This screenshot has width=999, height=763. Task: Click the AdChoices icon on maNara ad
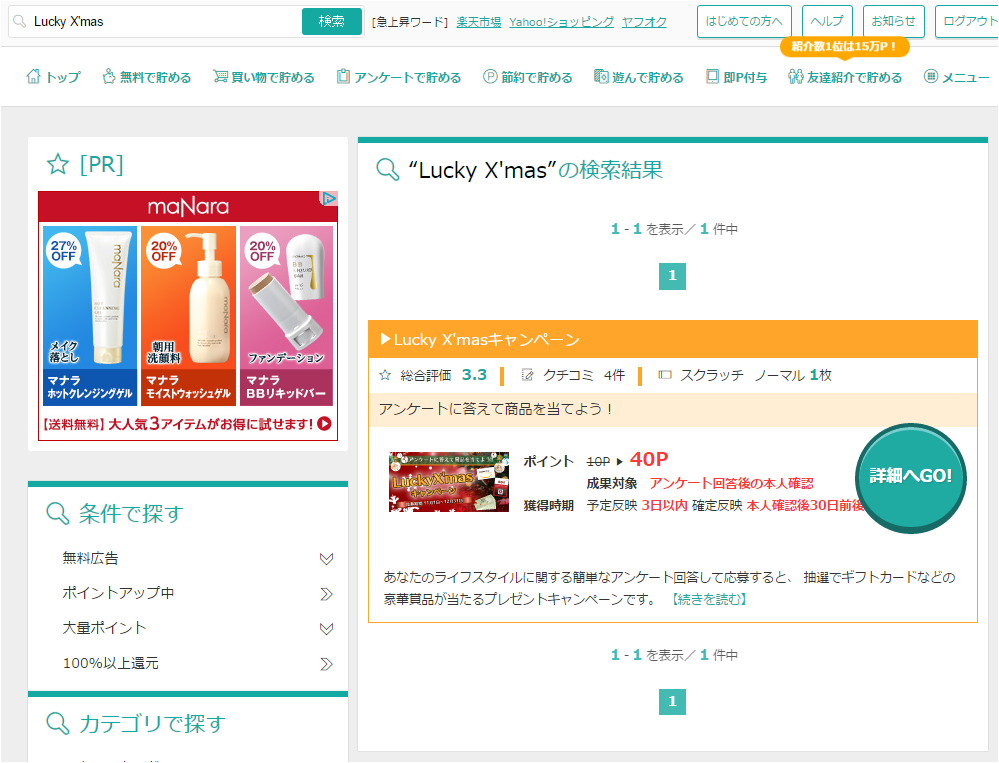[328, 199]
